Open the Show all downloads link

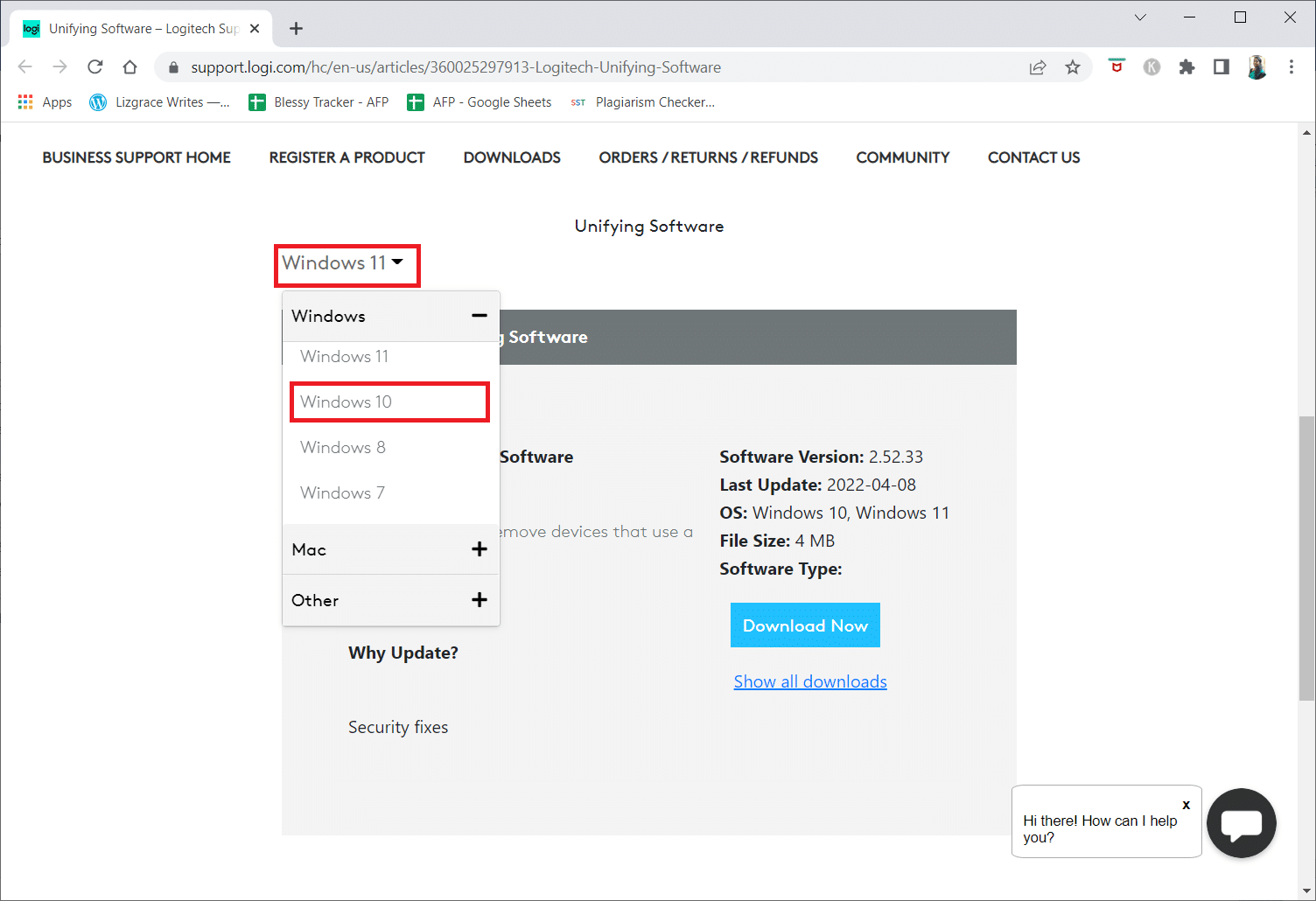tap(810, 681)
